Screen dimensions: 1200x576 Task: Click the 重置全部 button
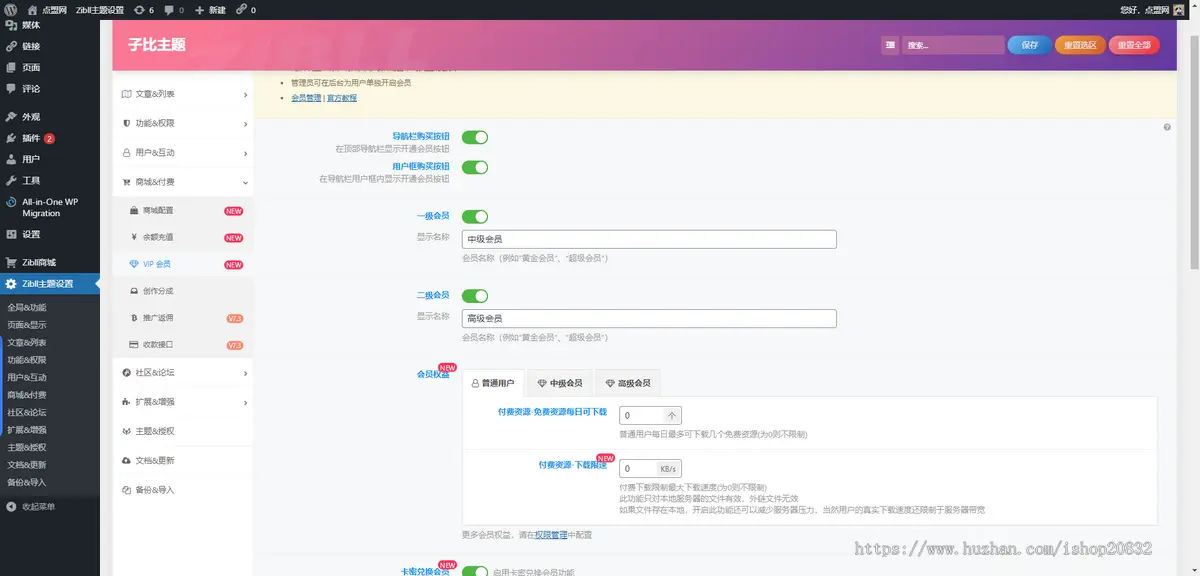pos(1134,45)
